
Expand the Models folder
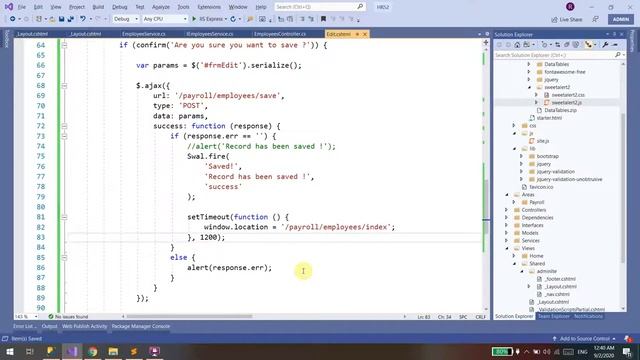(507, 233)
